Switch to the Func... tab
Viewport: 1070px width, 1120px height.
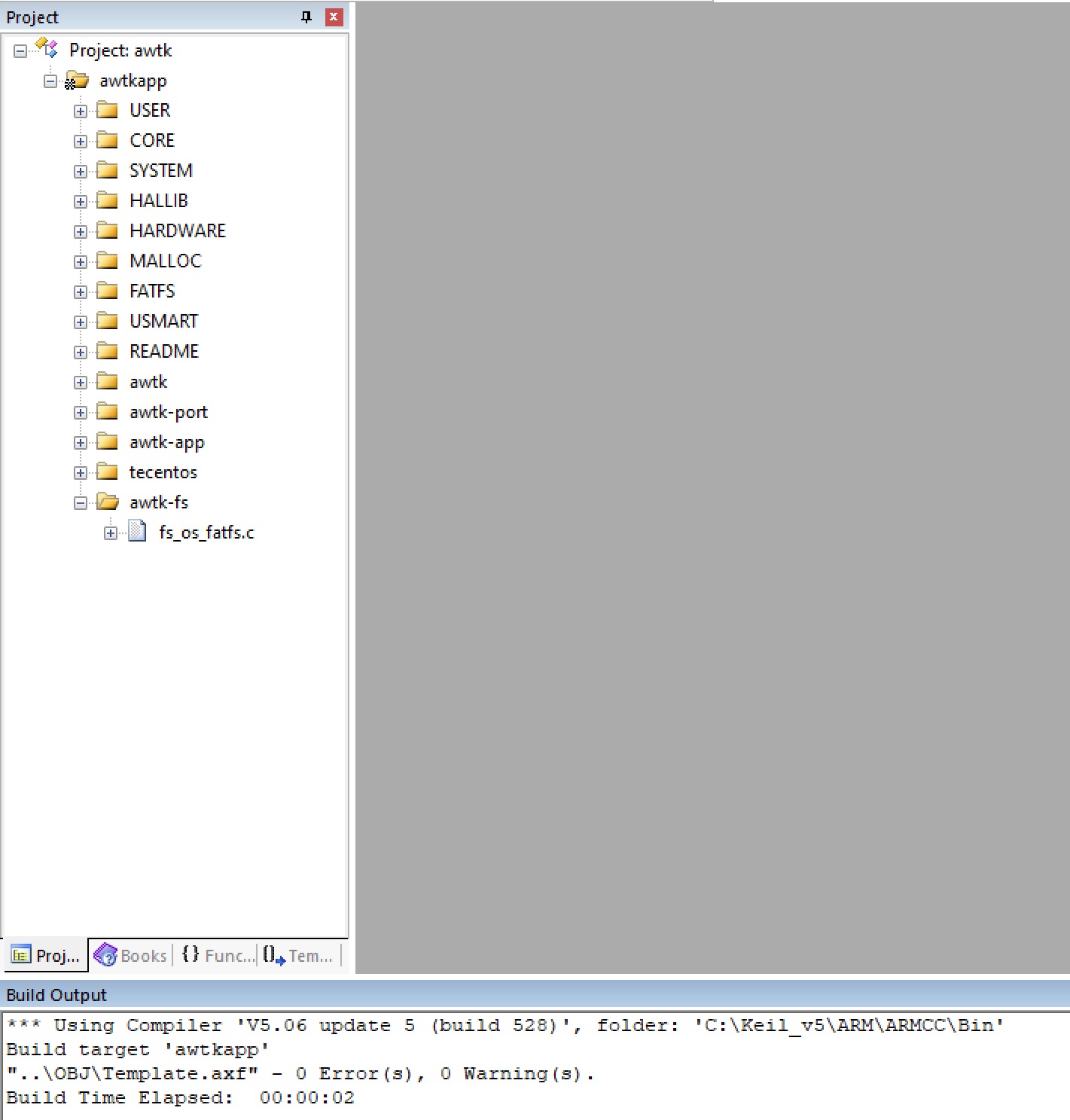[218, 955]
